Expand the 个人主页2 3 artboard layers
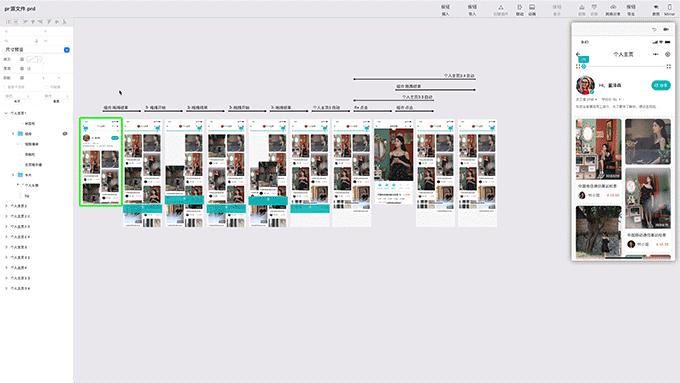Image resolution: width=680 pixels, height=383 pixels. point(6,226)
